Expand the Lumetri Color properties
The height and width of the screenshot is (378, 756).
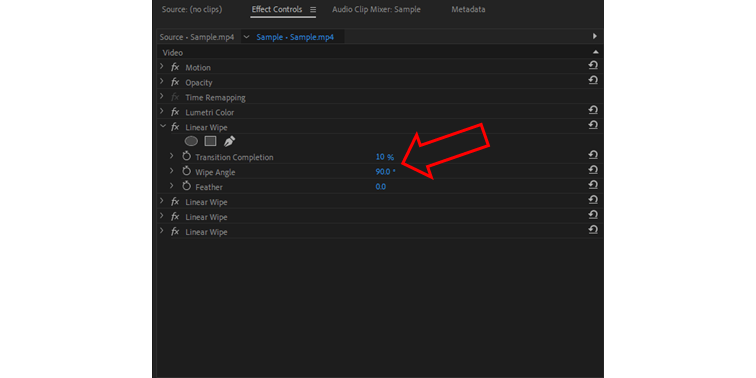point(162,111)
